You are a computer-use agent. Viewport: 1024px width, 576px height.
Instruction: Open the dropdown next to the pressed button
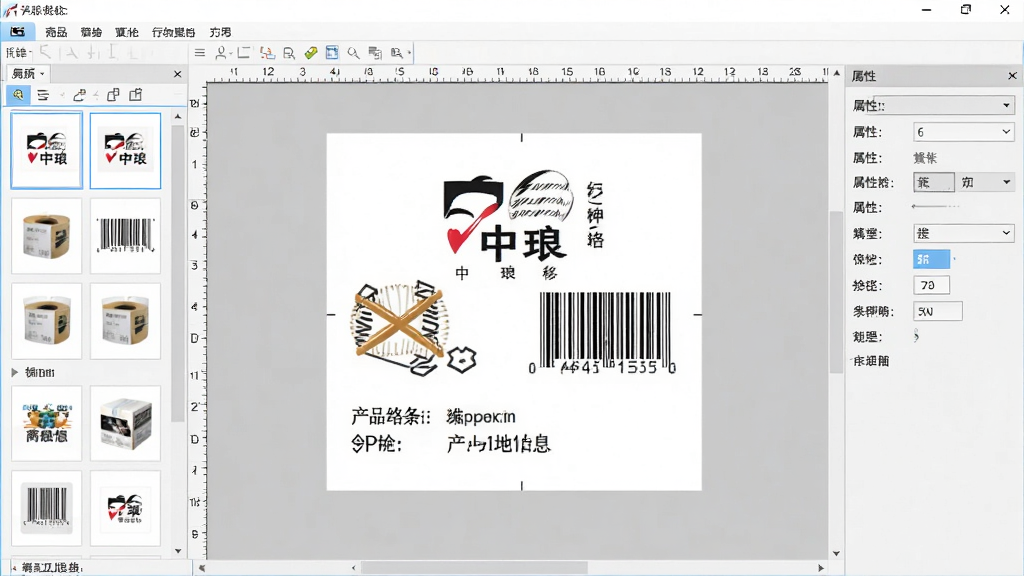pos(985,182)
